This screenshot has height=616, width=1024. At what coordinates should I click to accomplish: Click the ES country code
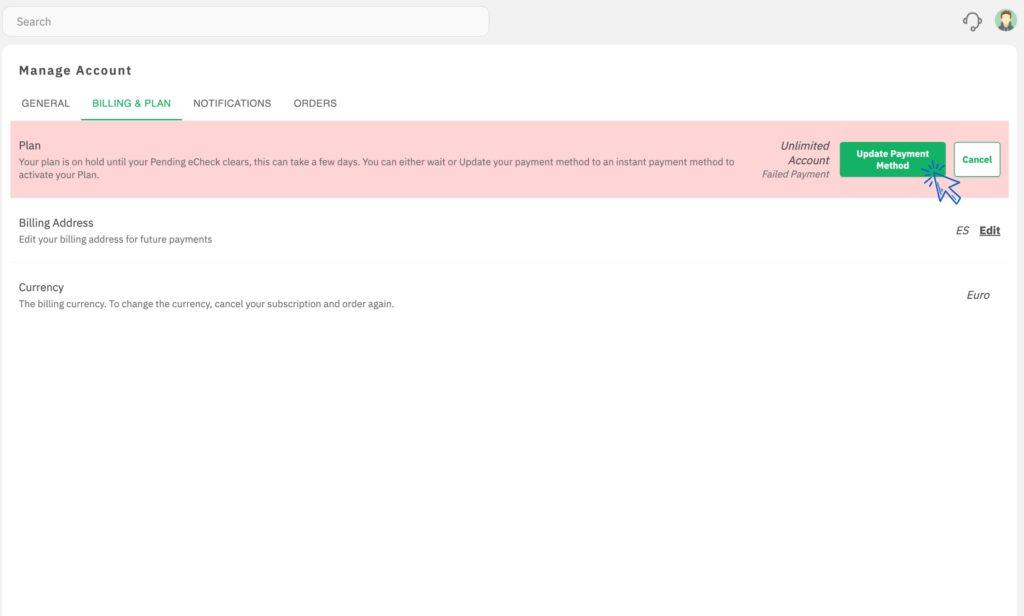962,231
